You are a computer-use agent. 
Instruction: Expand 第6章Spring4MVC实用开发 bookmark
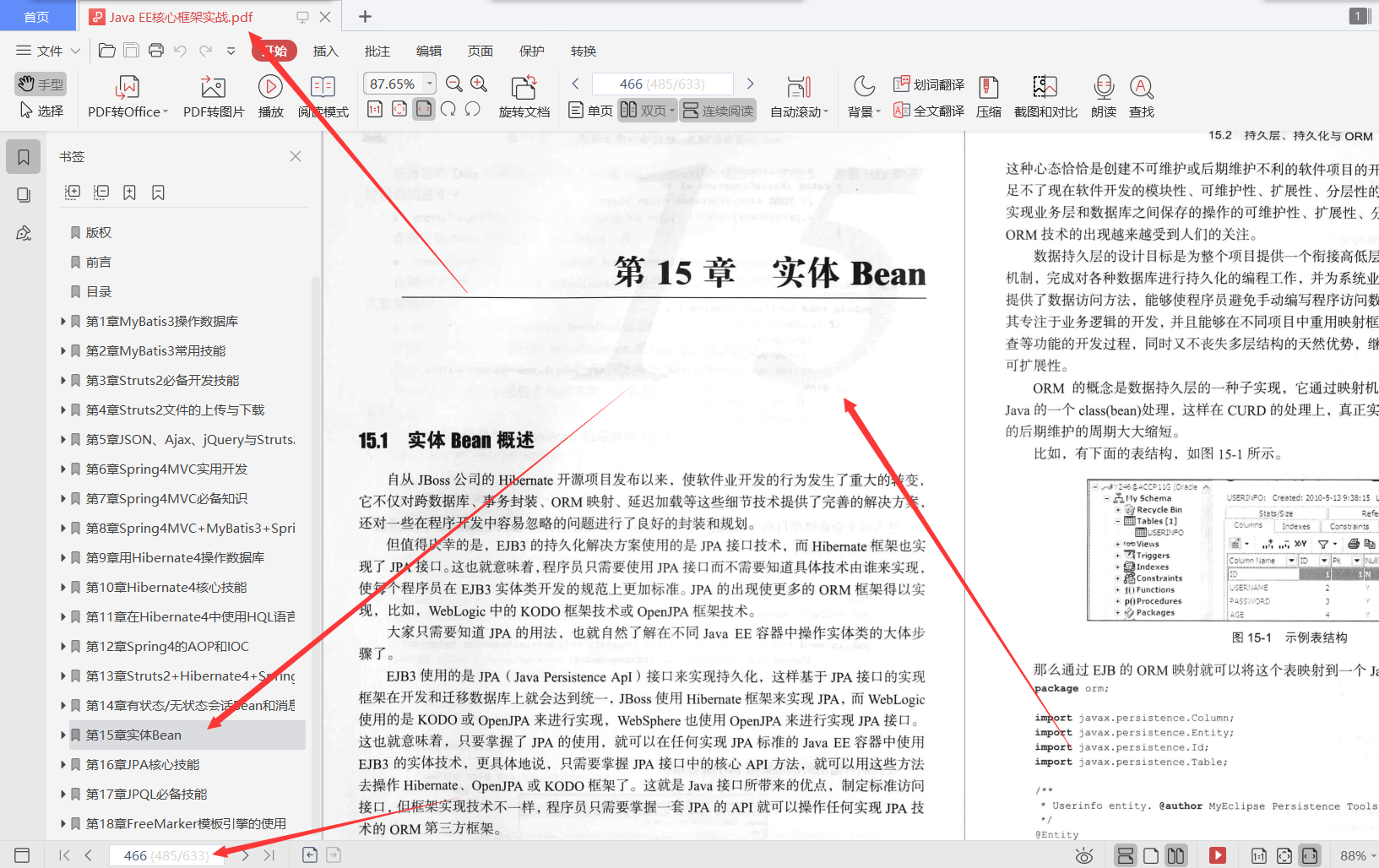[x=62, y=469]
